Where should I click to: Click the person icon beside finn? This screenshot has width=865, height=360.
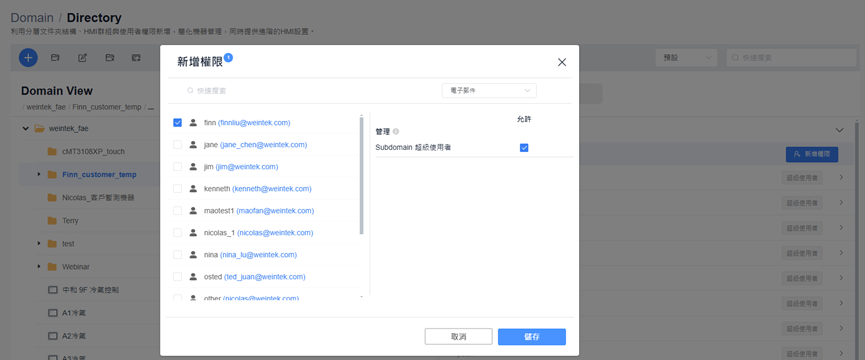tap(193, 122)
